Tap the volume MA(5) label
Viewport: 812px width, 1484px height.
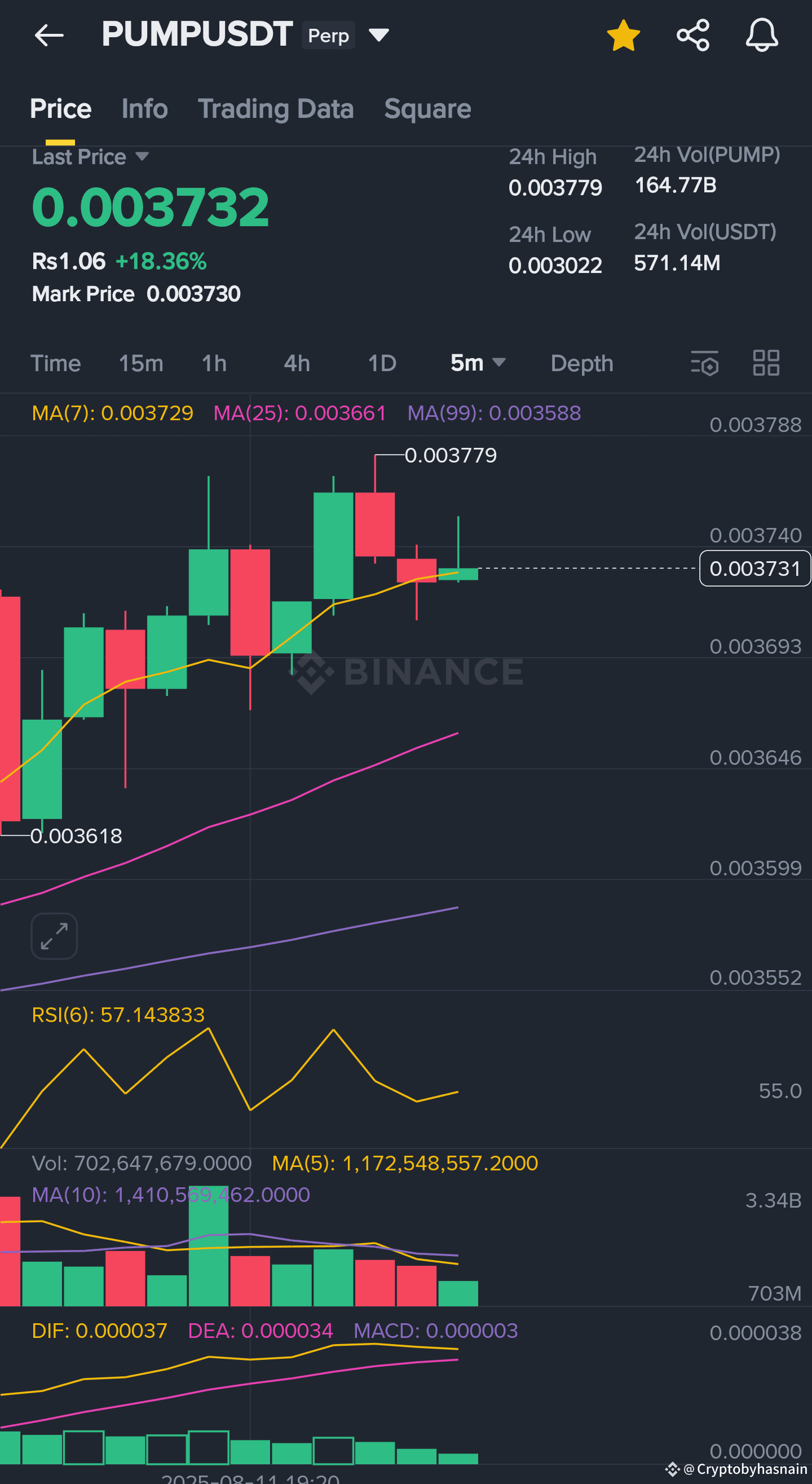405,1164
